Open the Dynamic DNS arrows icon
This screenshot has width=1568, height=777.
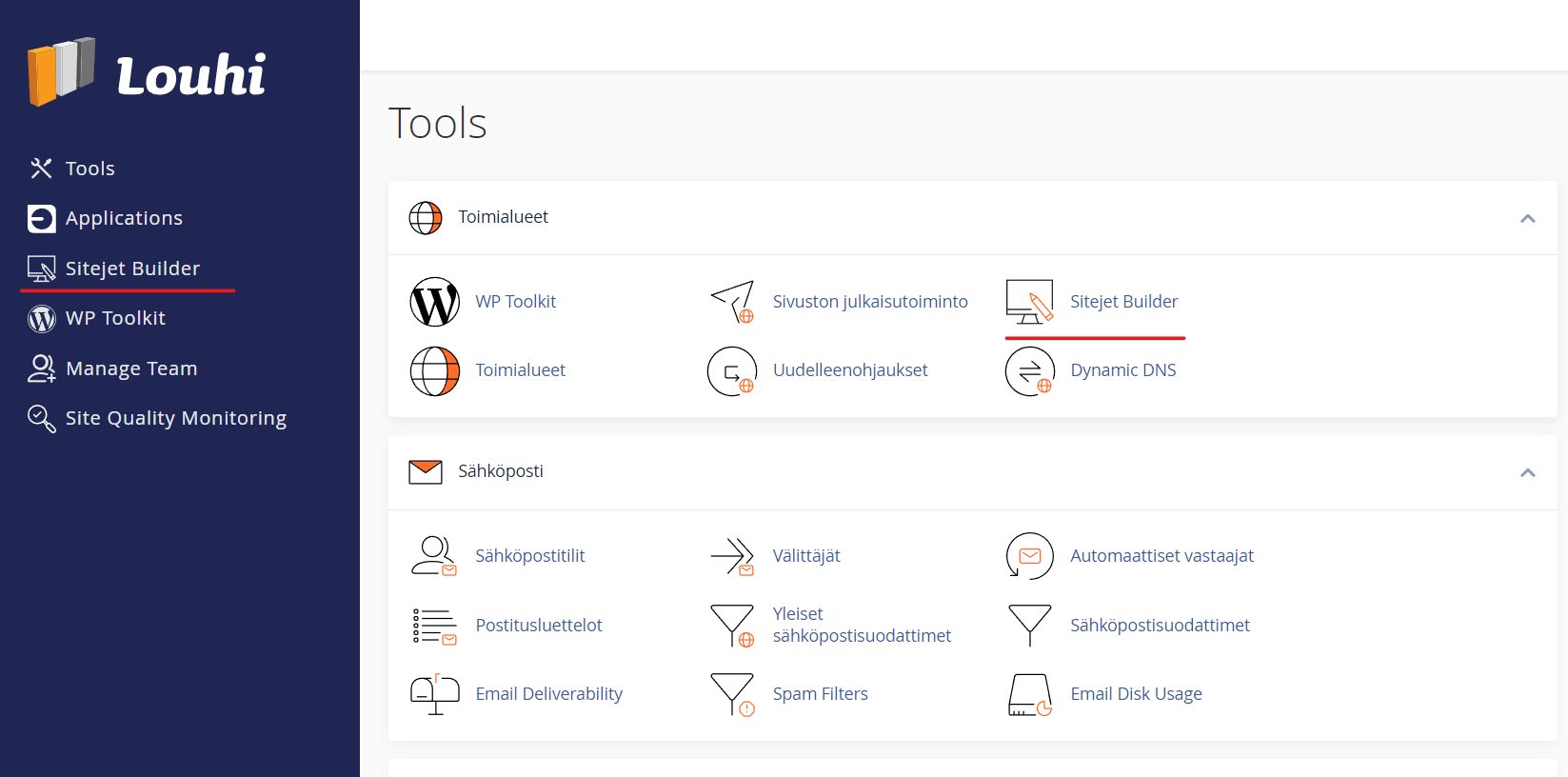[1029, 371]
